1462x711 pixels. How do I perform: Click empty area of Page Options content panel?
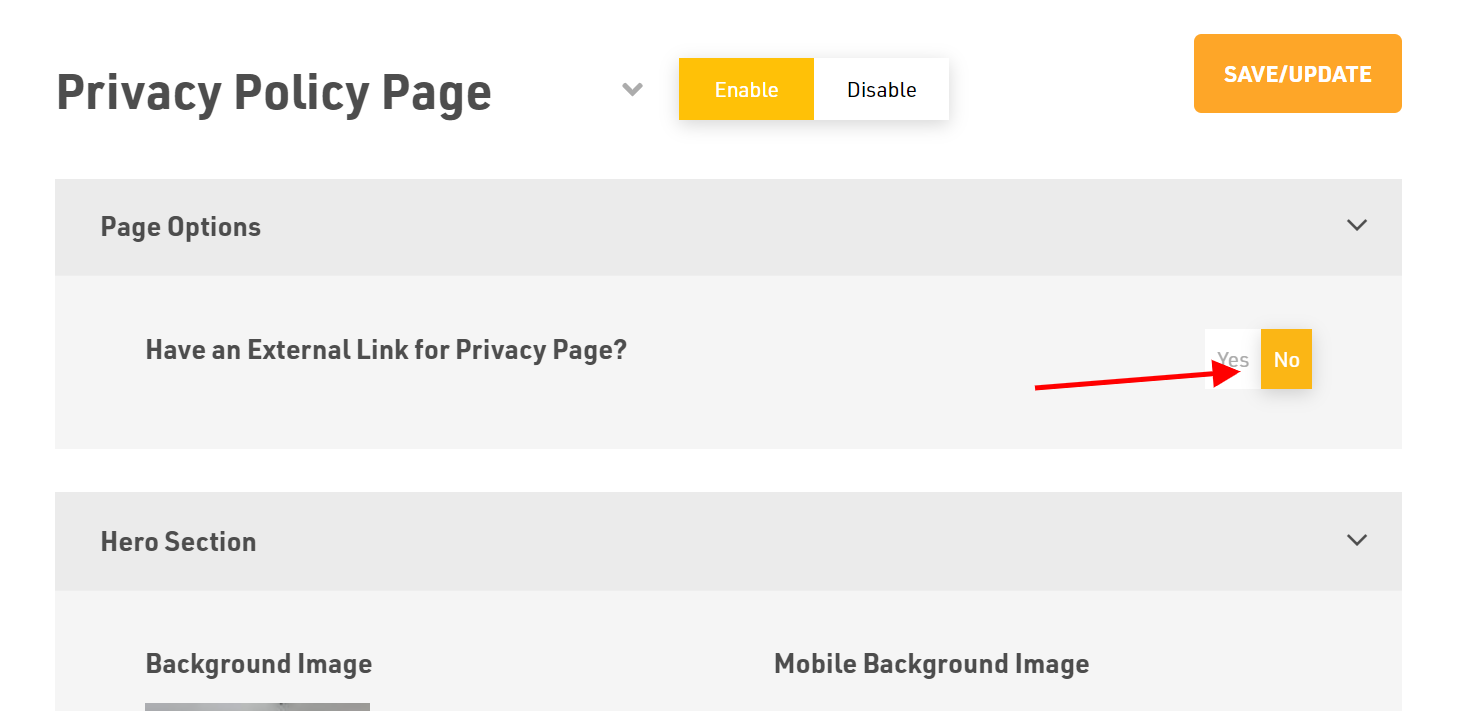(700, 415)
